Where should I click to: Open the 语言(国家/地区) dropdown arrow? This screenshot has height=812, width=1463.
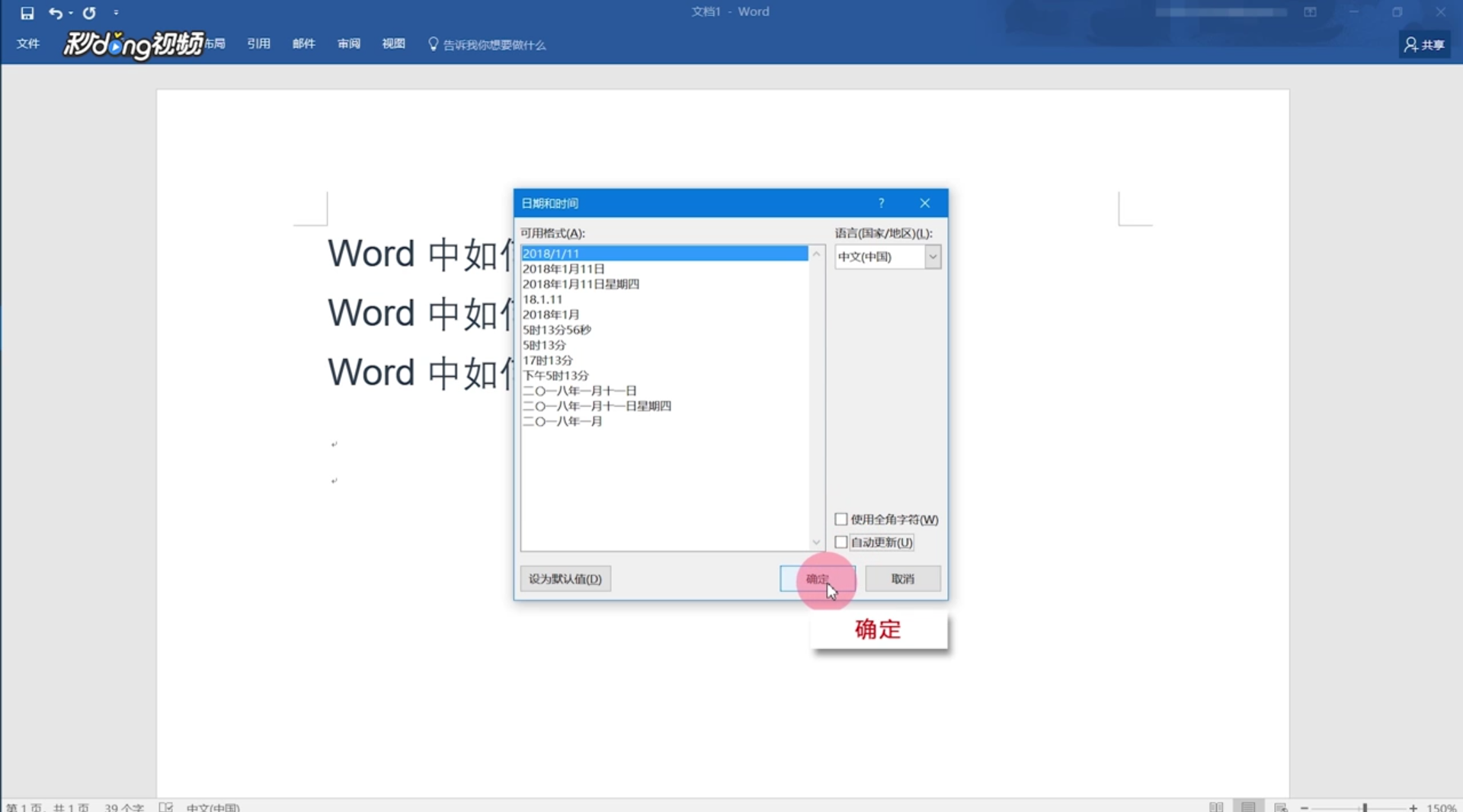[933, 257]
